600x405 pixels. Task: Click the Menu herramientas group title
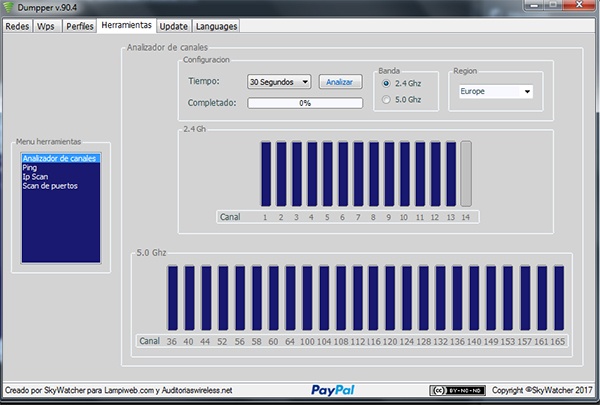click(49, 142)
